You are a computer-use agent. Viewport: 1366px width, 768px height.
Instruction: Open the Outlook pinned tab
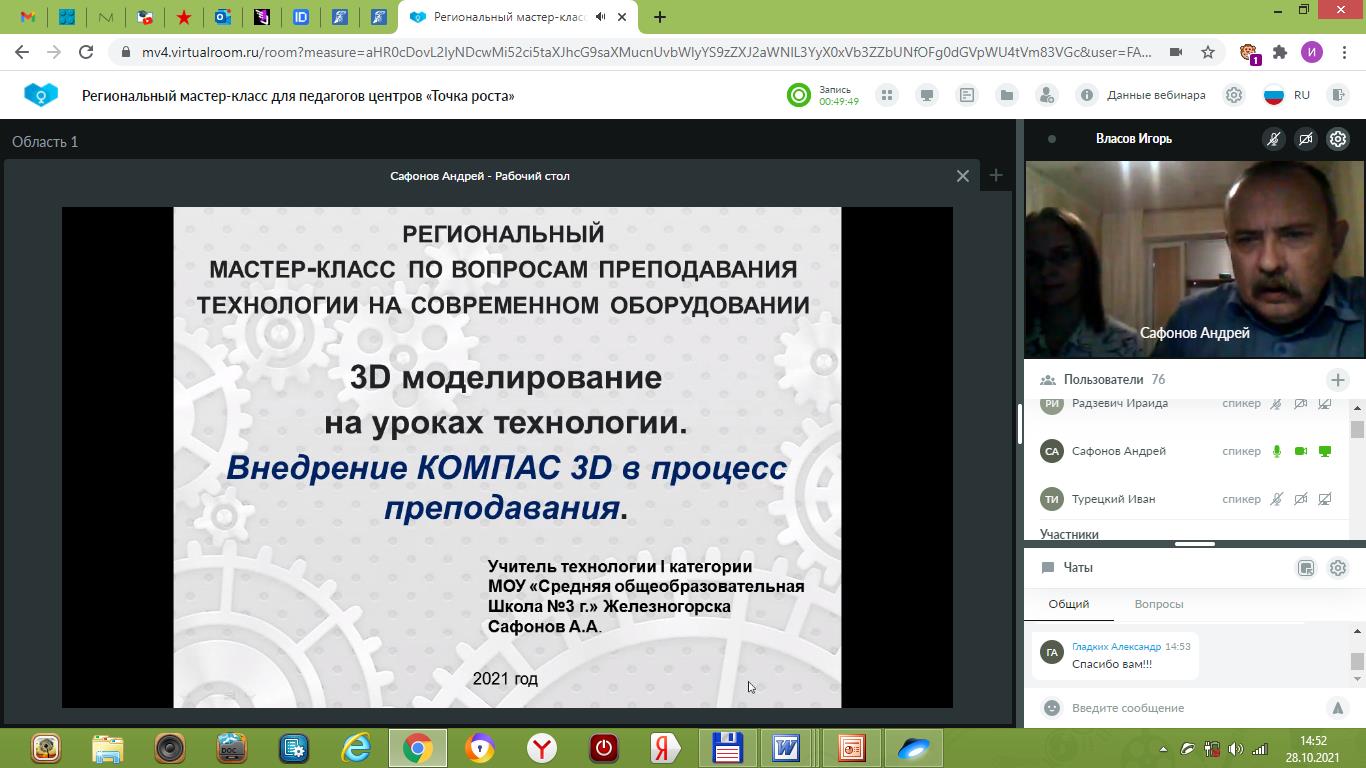(x=222, y=17)
